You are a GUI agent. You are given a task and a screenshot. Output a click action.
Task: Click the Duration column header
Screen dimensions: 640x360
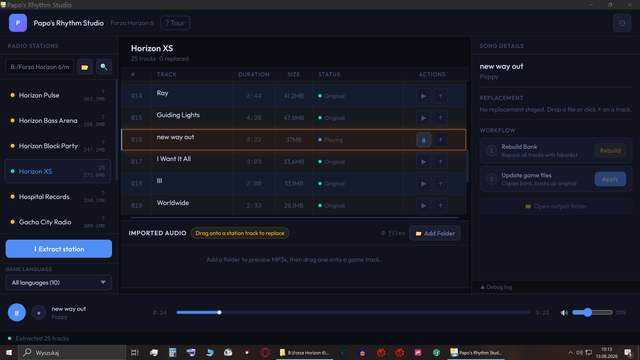point(253,74)
